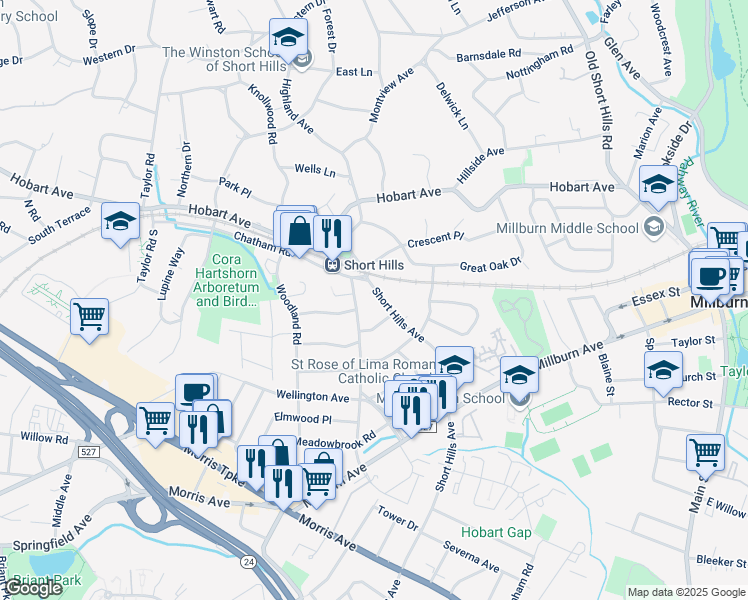The width and height of the screenshot is (748, 600).
Task: Select the Millburn Middle School place label
Action: click(567, 228)
